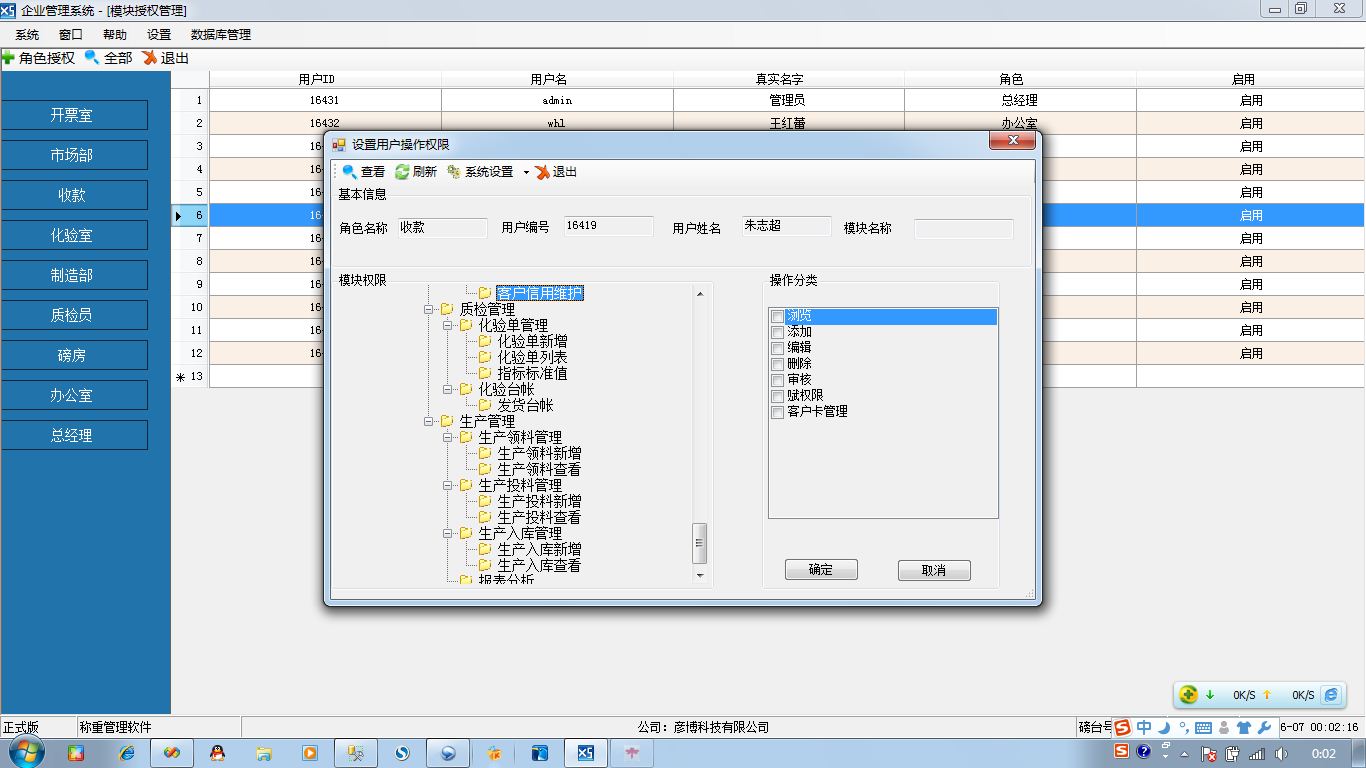Click the green plus floating network widget icon

pyautogui.click(x=1188, y=694)
